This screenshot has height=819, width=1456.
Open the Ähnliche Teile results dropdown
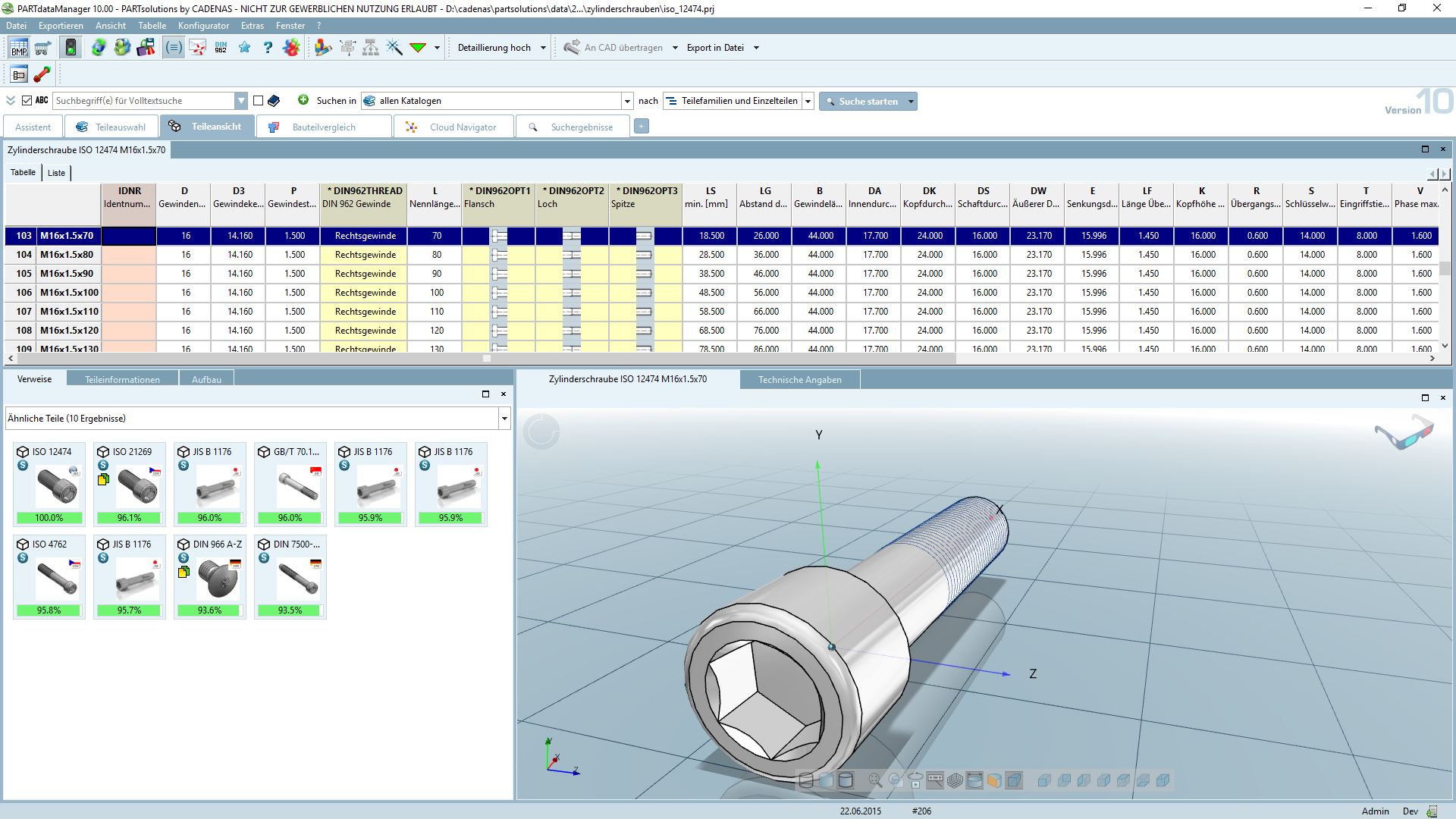tap(504, 419)
